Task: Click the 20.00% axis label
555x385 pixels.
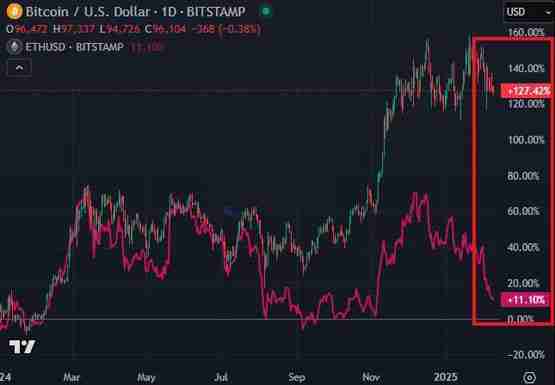Action: point(523,283)
